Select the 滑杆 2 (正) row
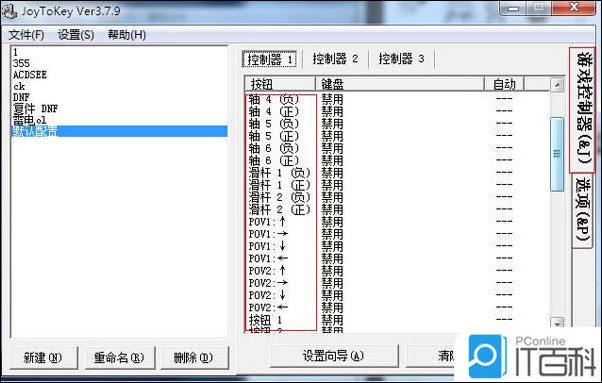 397,210
